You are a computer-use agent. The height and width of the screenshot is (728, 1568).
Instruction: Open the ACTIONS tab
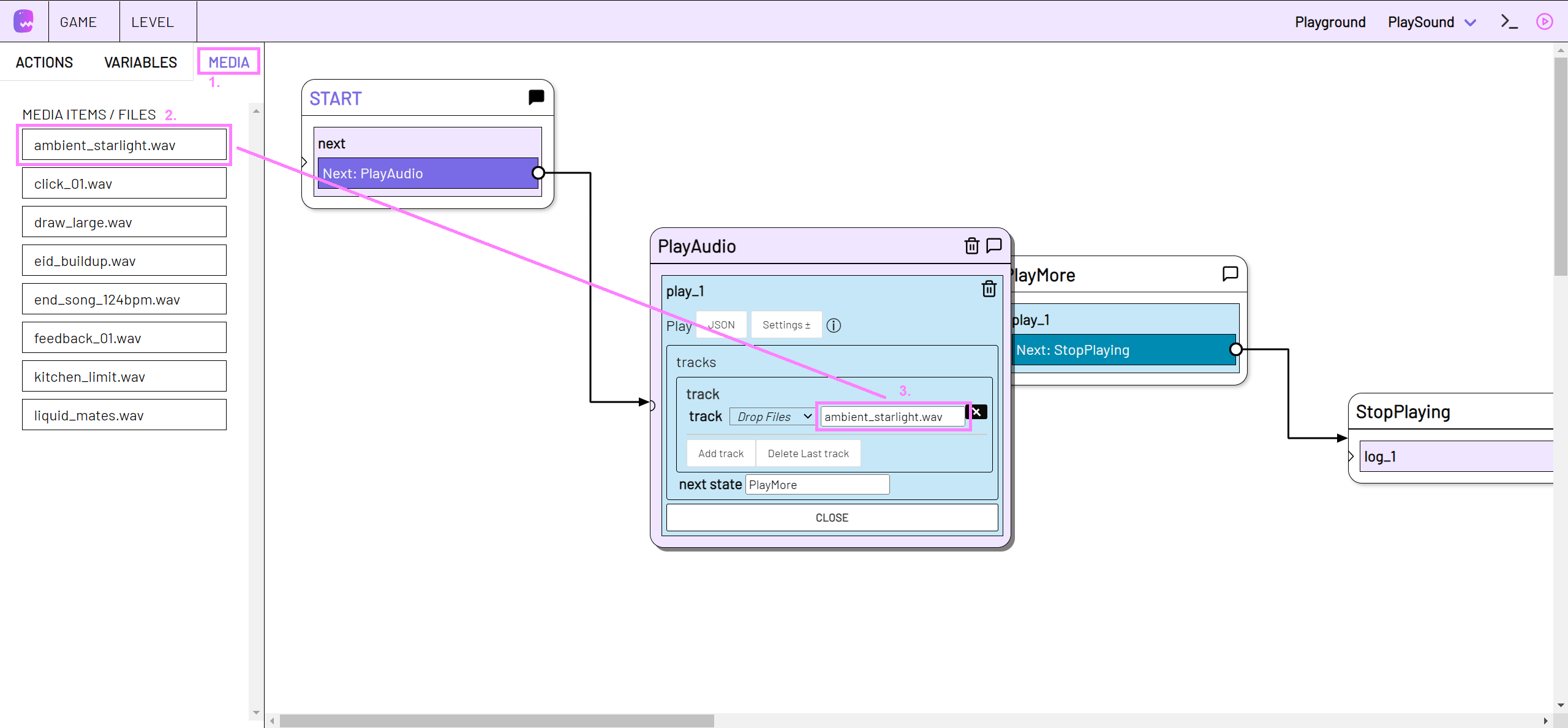click(x=44, y=62)
